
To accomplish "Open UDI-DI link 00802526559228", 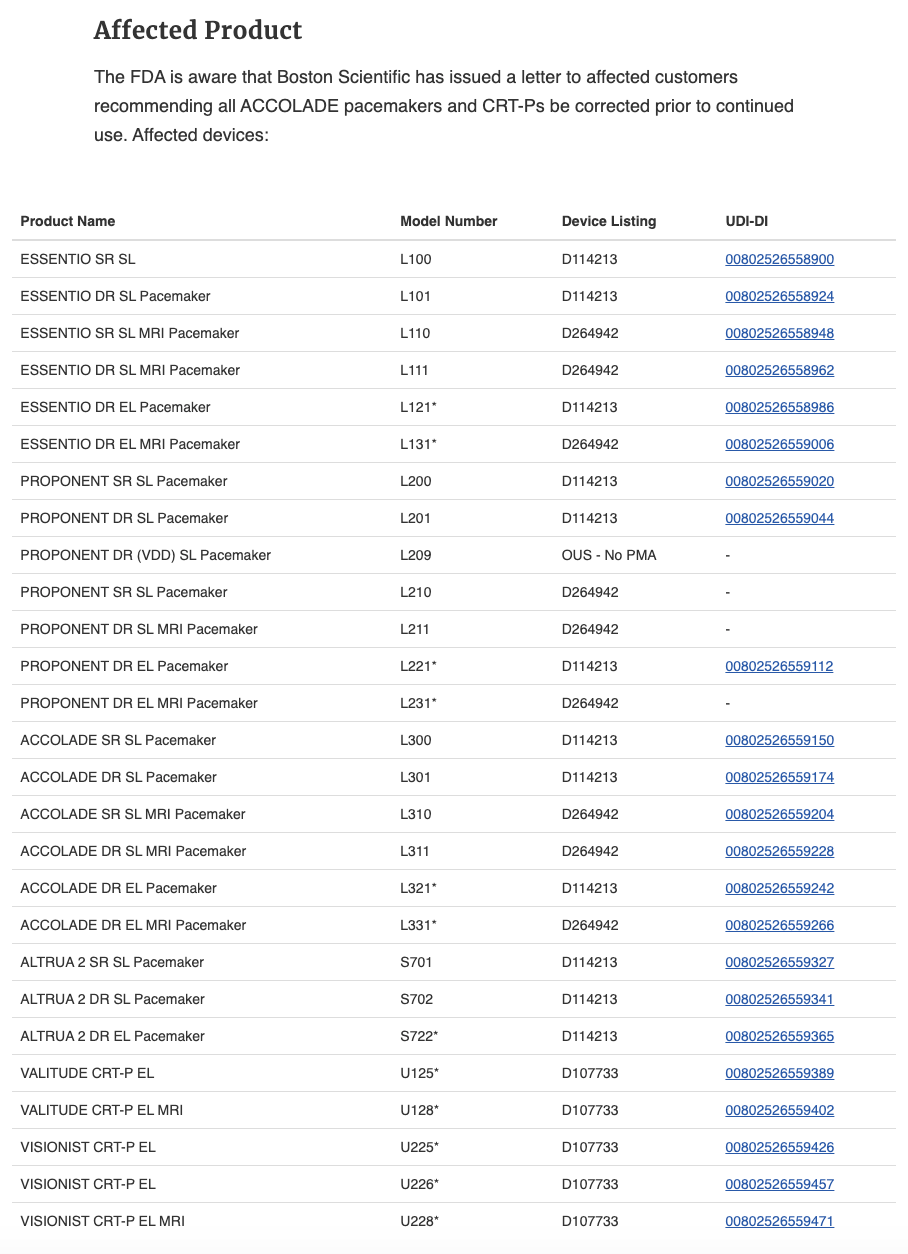I will pyautogui.click(x=779, y=851).
